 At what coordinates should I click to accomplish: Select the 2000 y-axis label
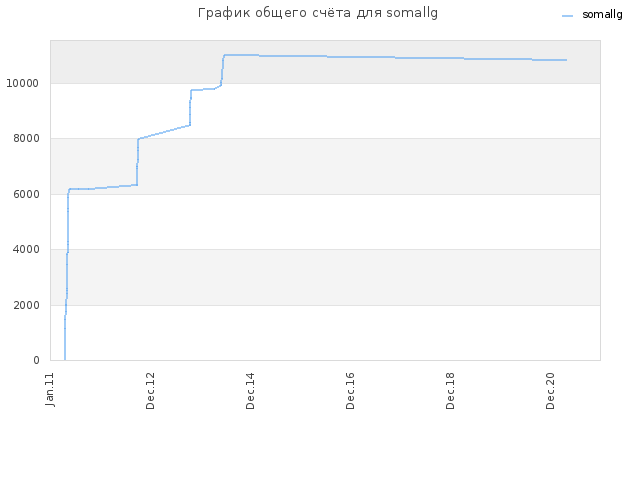(26, 305)
